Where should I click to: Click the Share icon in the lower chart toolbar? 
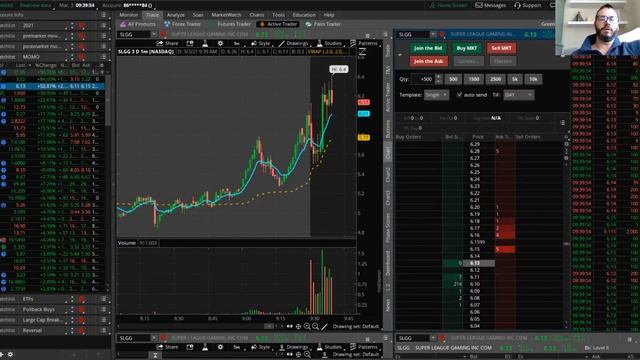pyautogui.click(x=167, y=347)
